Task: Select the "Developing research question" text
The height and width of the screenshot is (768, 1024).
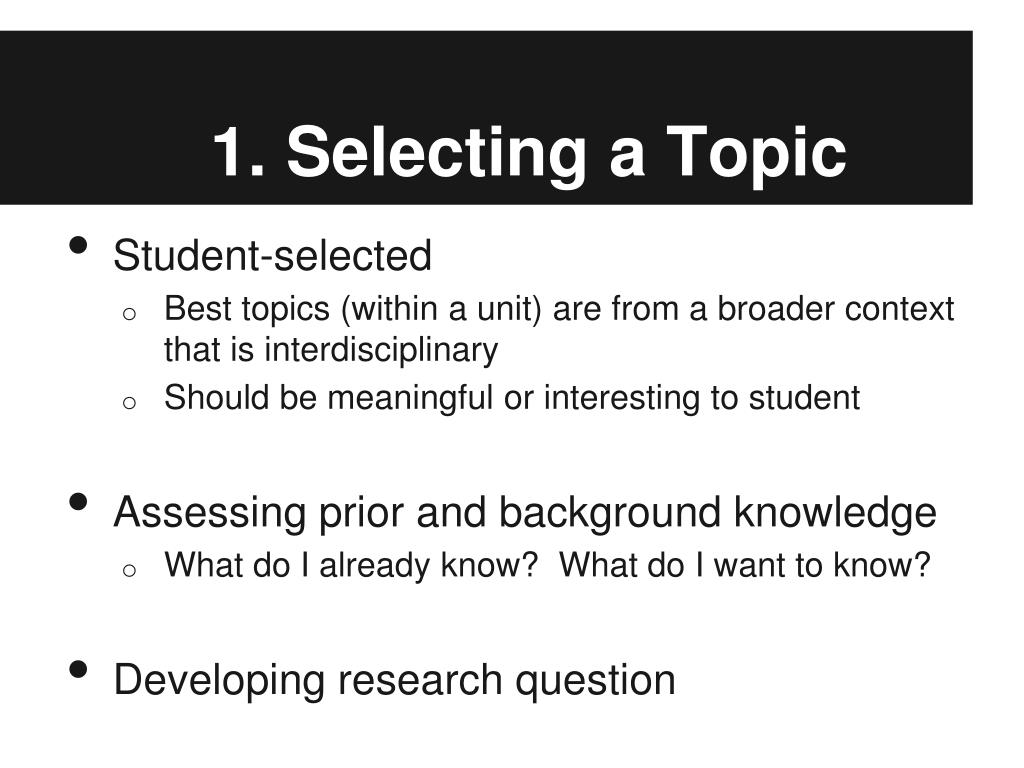Action: [394, 681]
